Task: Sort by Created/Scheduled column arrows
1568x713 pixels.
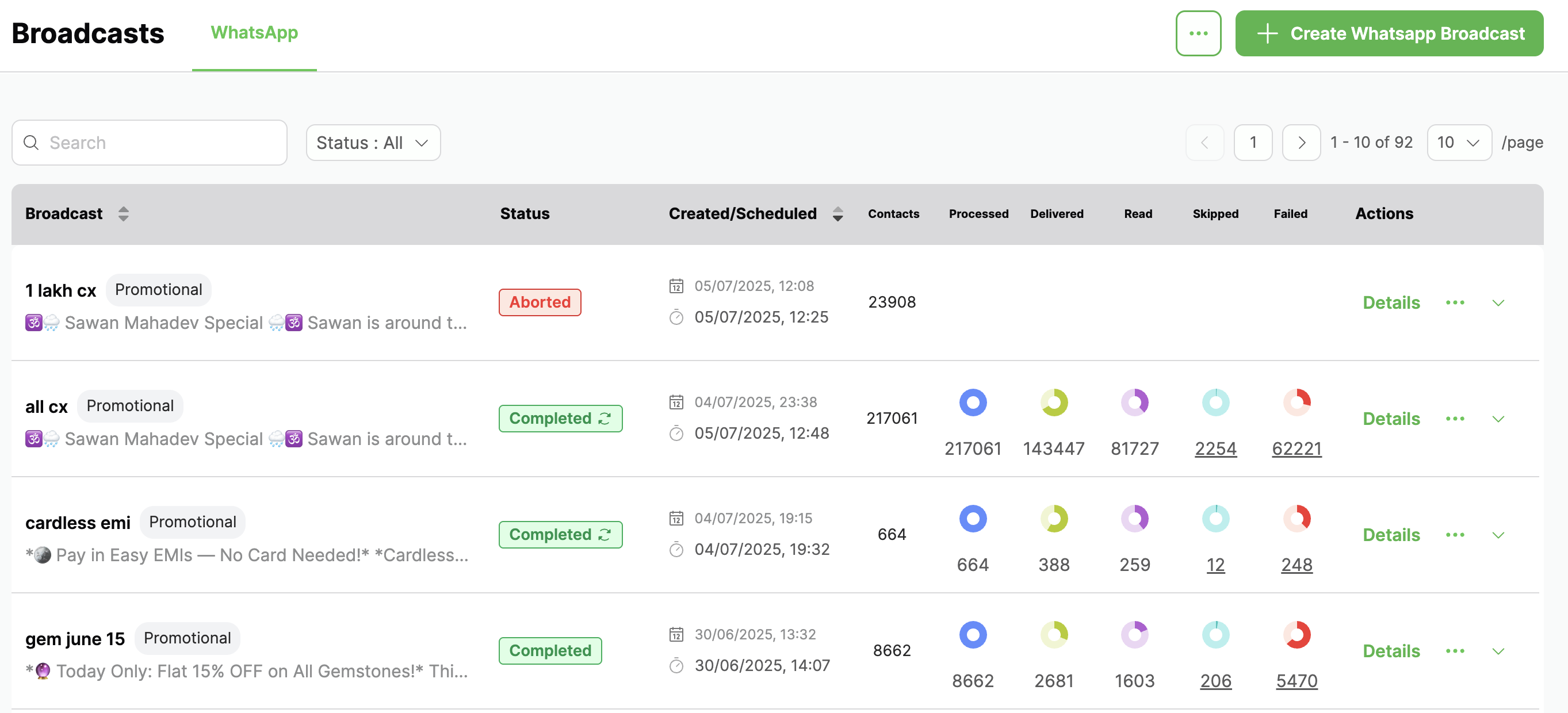Action: (x=837, y=213)
